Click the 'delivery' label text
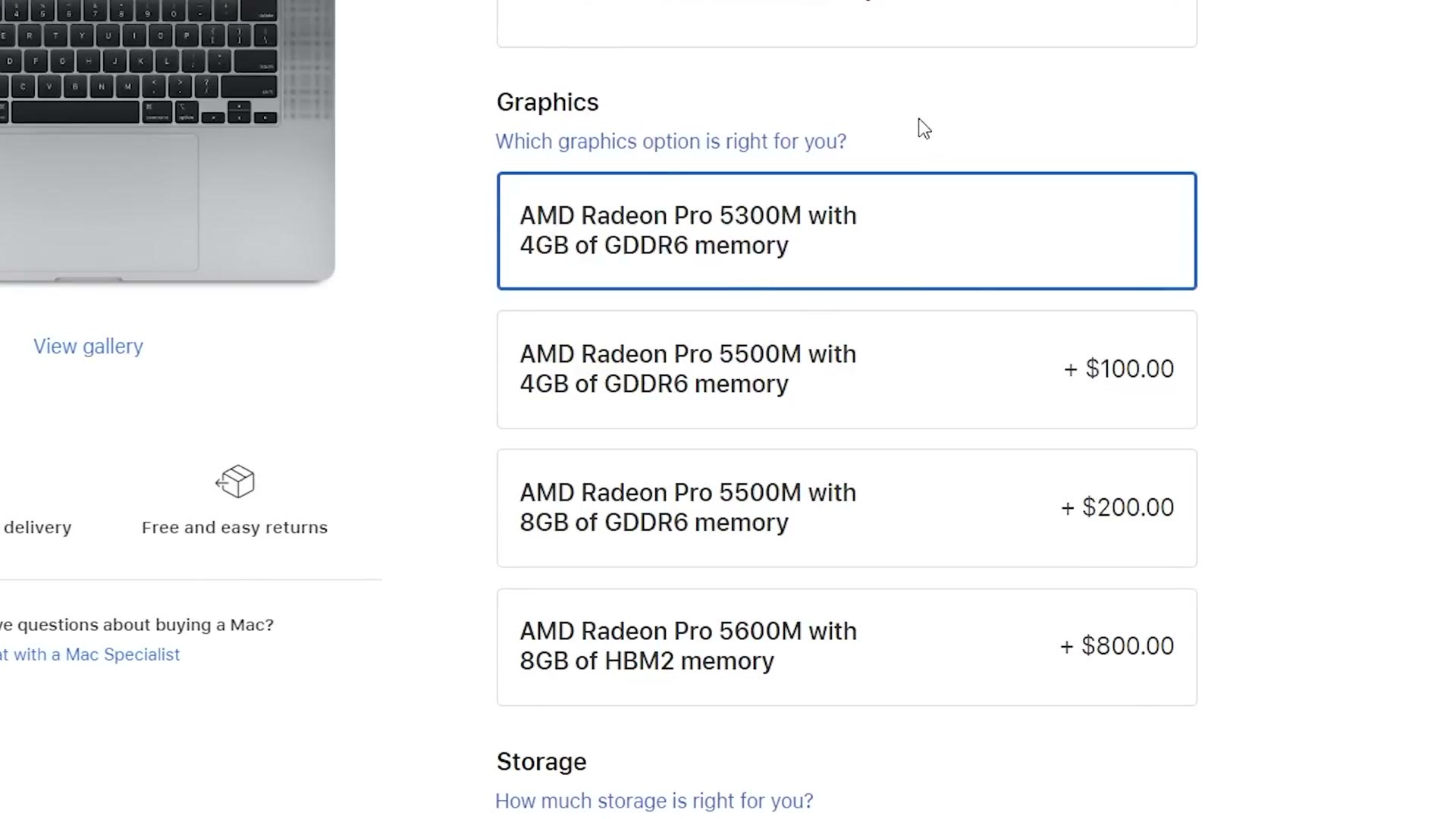Screen dimensions: 1456x819 (37, 528)
